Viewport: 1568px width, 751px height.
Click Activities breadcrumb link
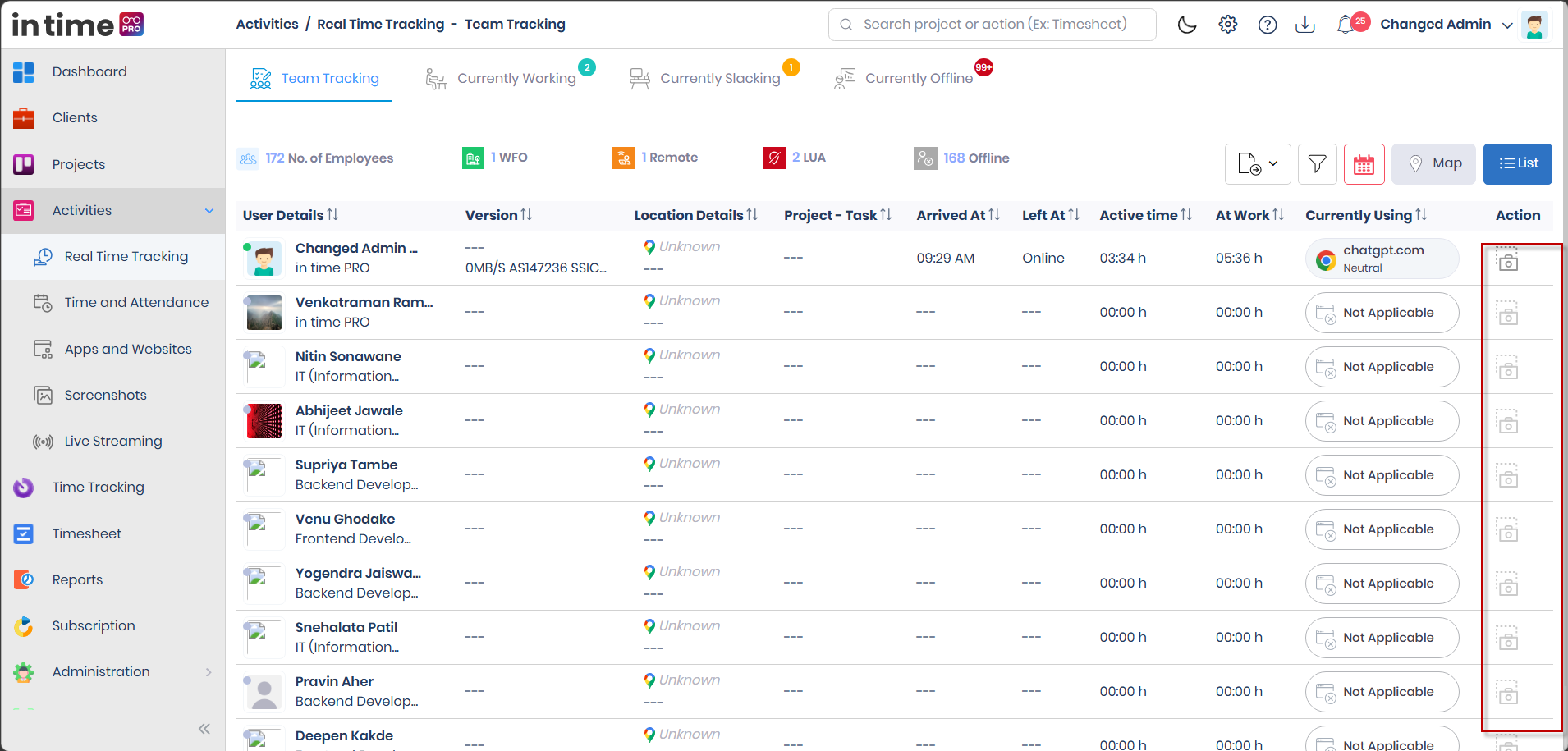click(x=267, y=25)
